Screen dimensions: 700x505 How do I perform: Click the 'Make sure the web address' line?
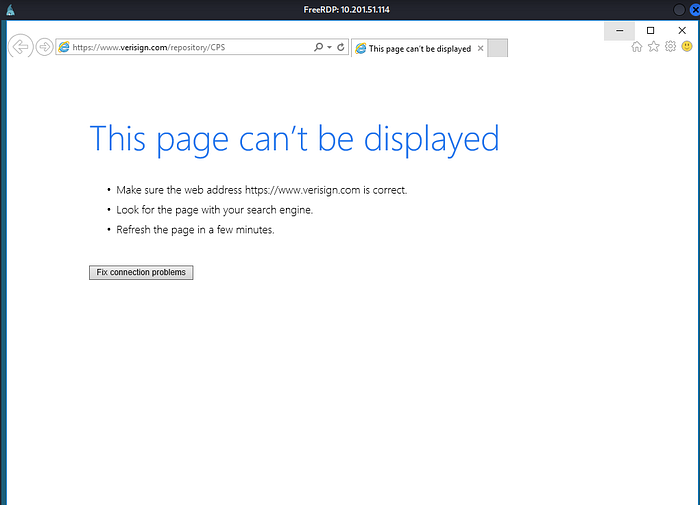262,190
